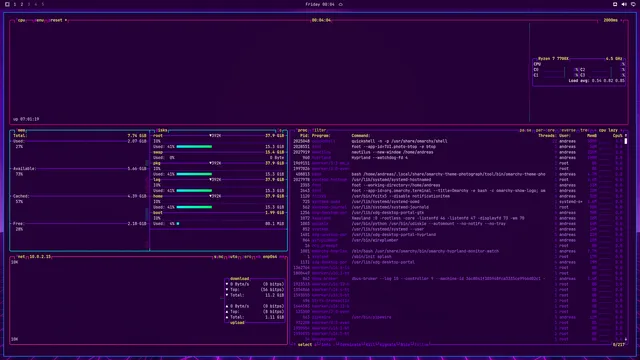
Task: Select the Hyprland --watchdog-fd 4 process row
Action: point(458,158)
